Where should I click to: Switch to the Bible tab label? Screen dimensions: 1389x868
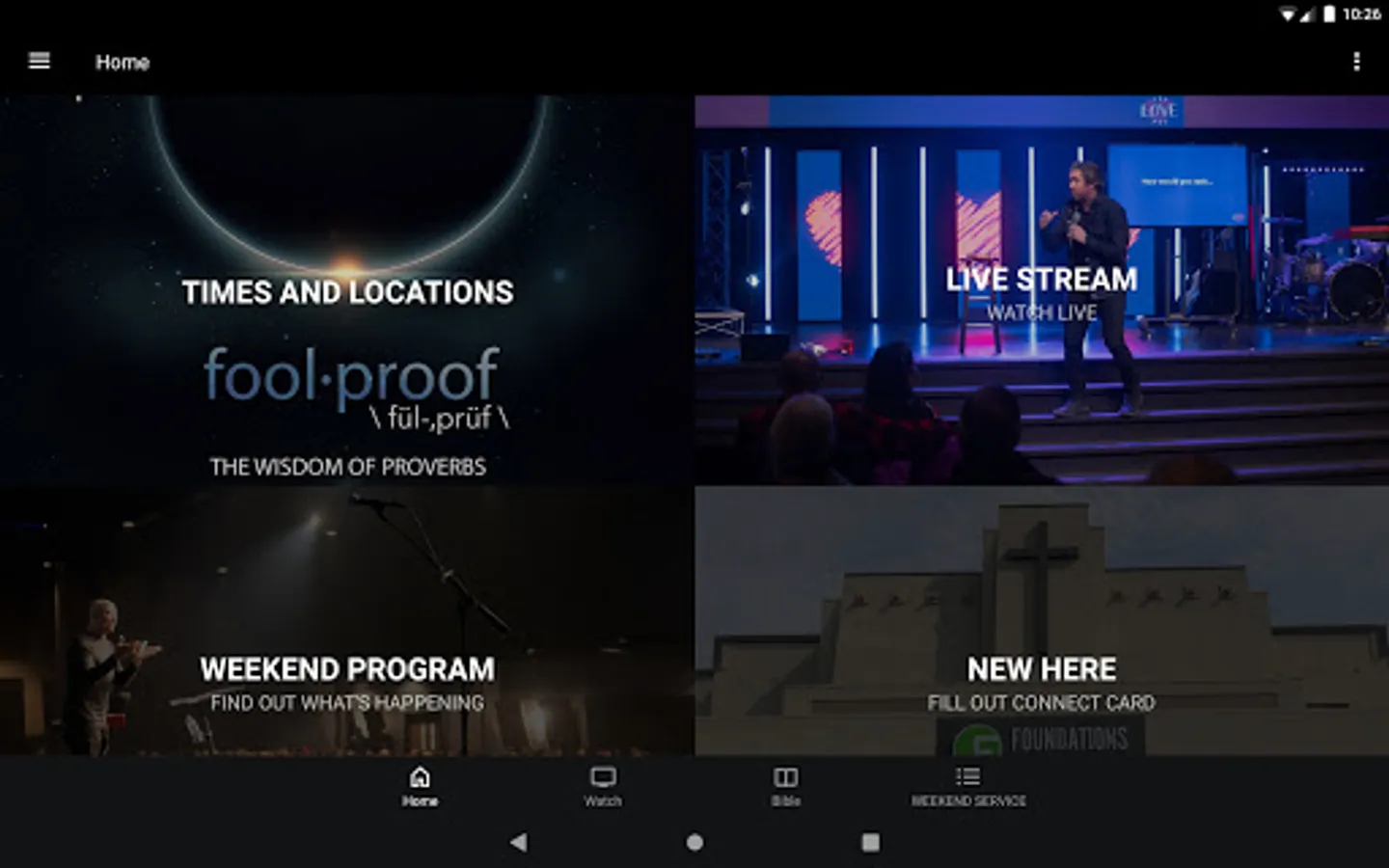786,801
